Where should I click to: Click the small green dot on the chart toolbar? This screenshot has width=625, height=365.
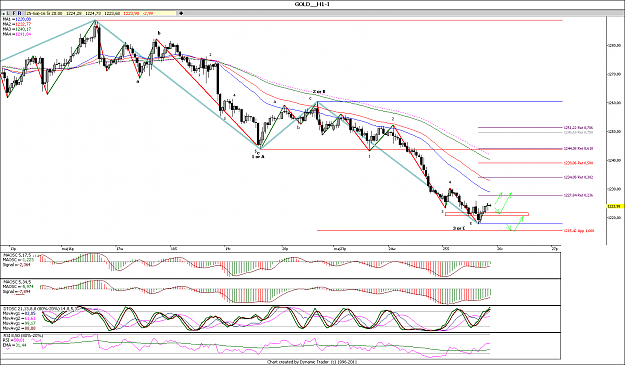(x=4, y=14)
